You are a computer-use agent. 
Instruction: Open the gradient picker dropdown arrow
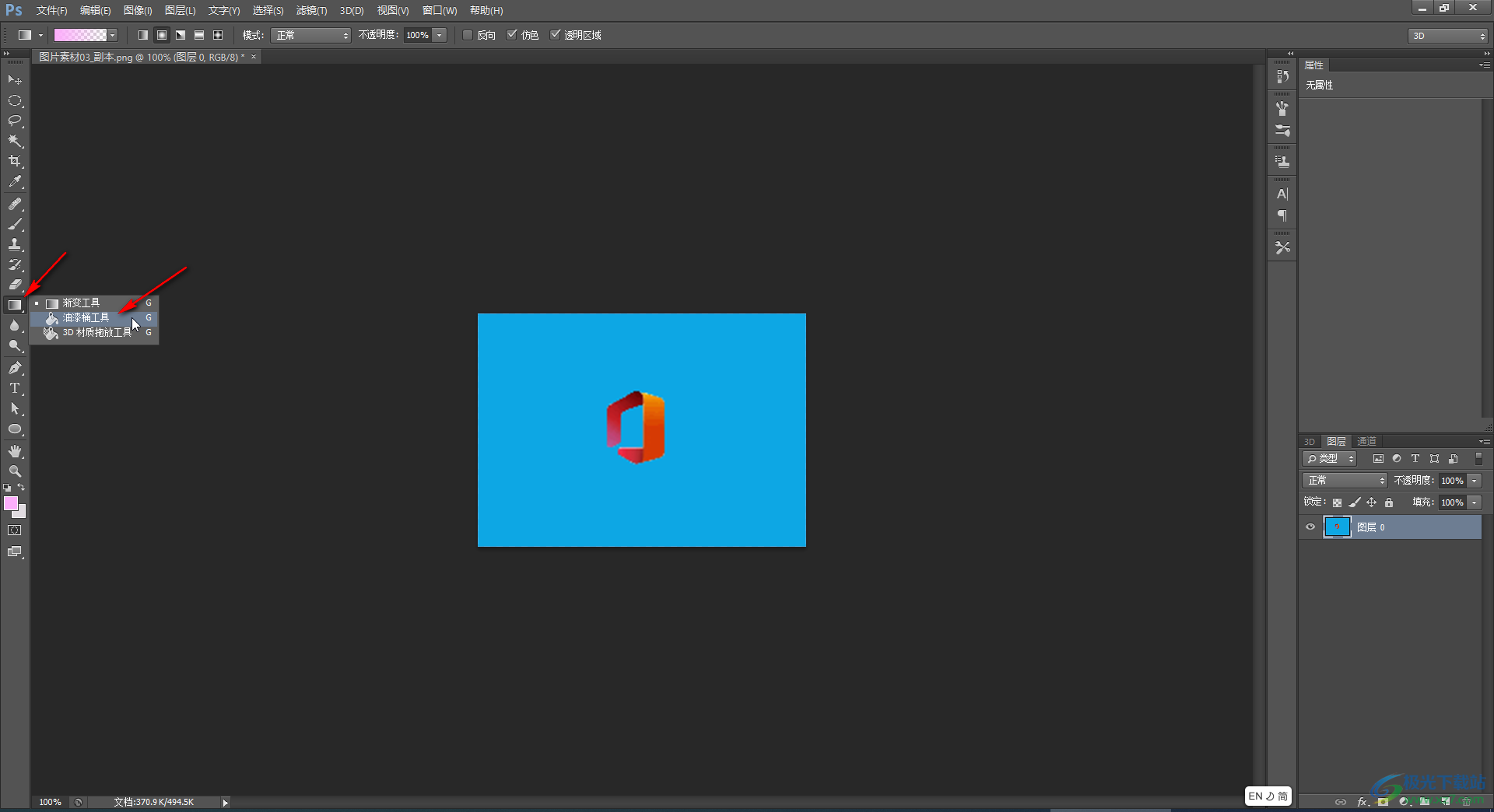point(113,35)
